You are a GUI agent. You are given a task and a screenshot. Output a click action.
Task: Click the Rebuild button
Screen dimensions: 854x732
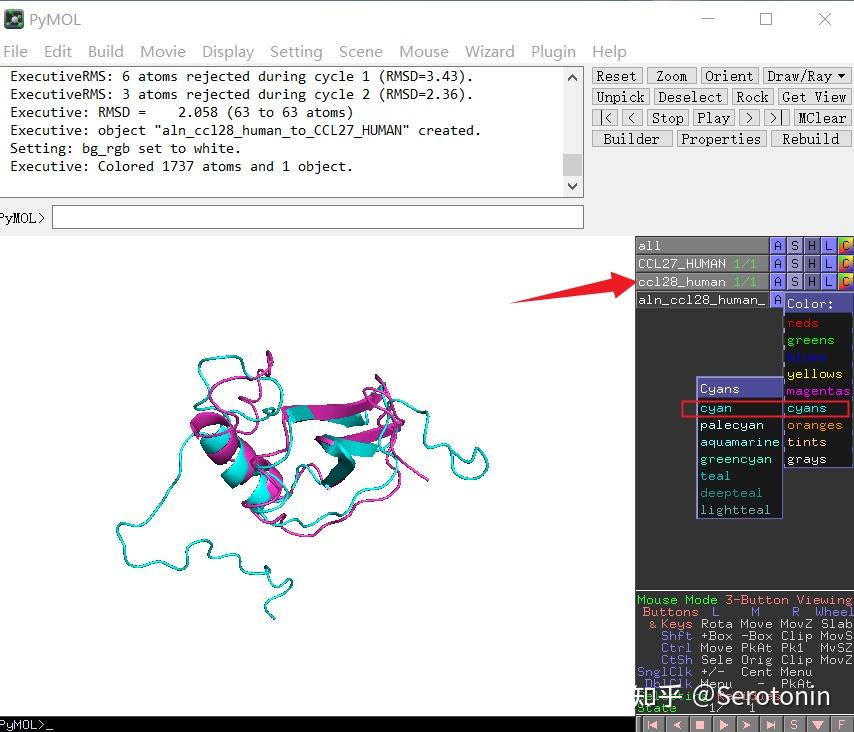tap(810, 139)
